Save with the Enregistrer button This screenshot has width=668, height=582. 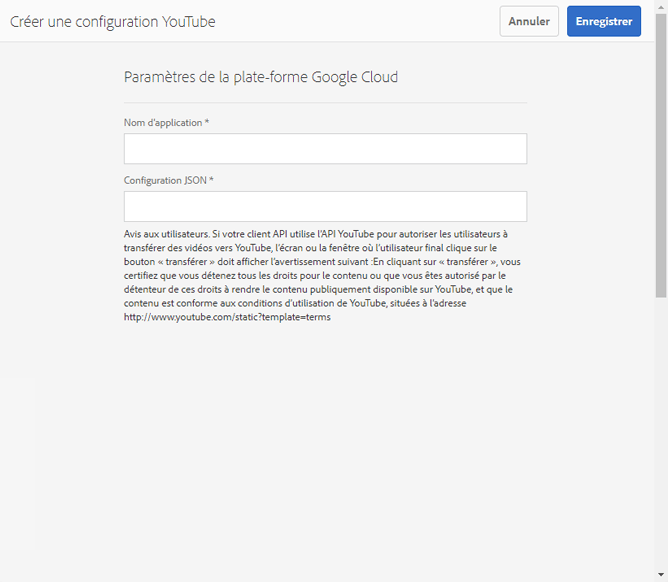click(604, 21)
